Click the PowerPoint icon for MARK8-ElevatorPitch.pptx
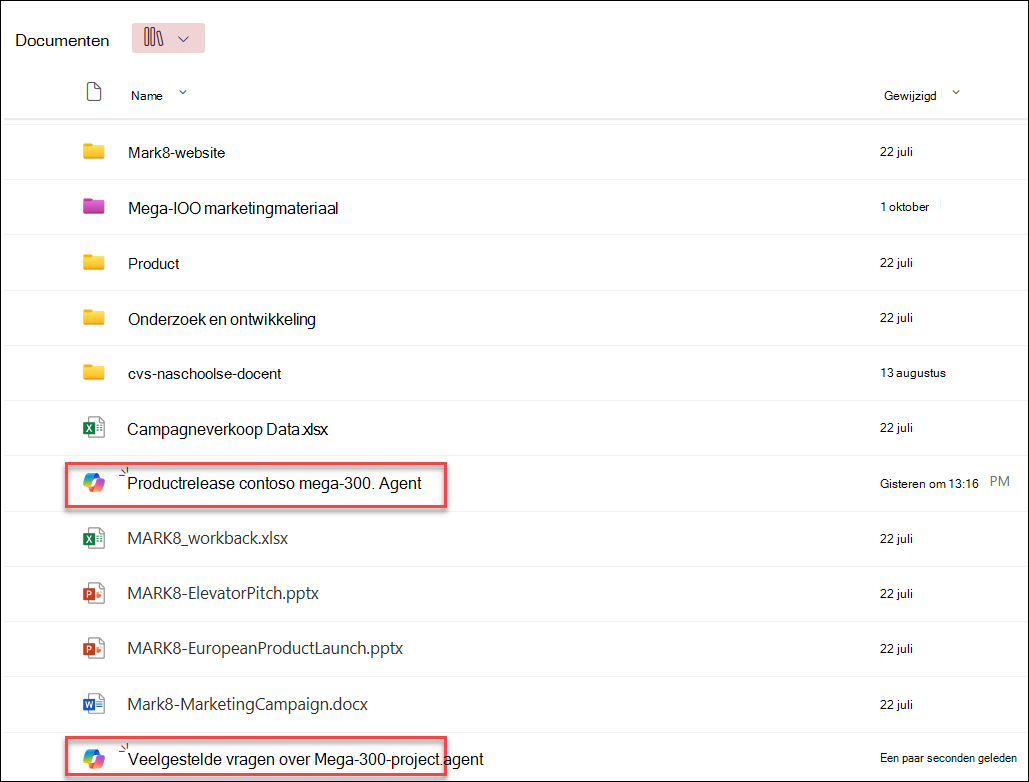The height and width of the screenshot is (782, 1029). [x=94, y=594]
